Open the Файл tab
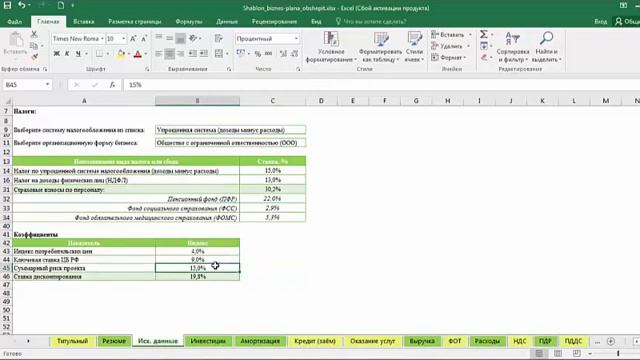This screenshot has width=640, height=360. [14, 22]
